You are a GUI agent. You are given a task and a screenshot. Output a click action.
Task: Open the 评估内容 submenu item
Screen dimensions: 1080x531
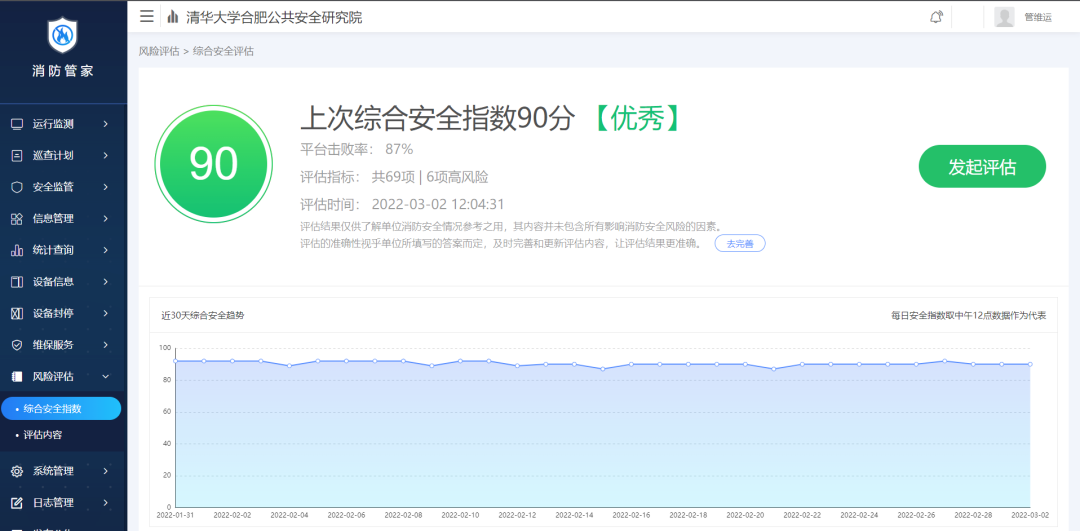click(44, 435)
